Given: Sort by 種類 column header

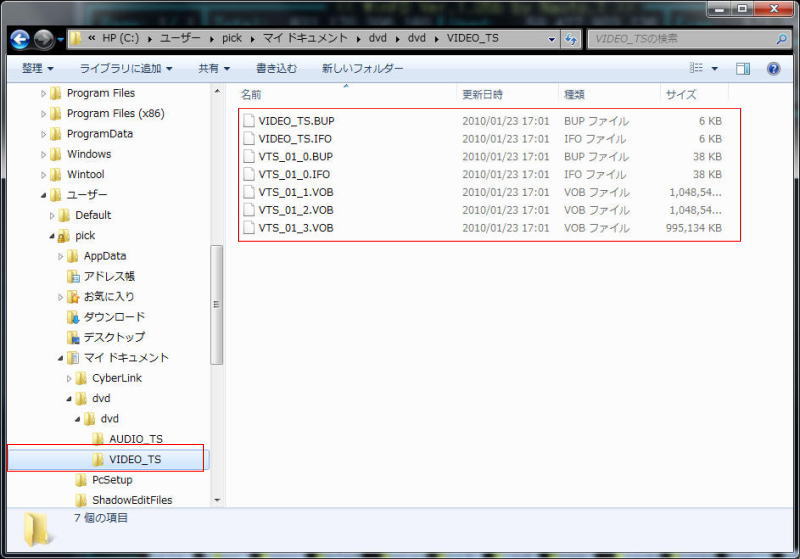Looking at the screenshot, I should [x=609, y=94].
